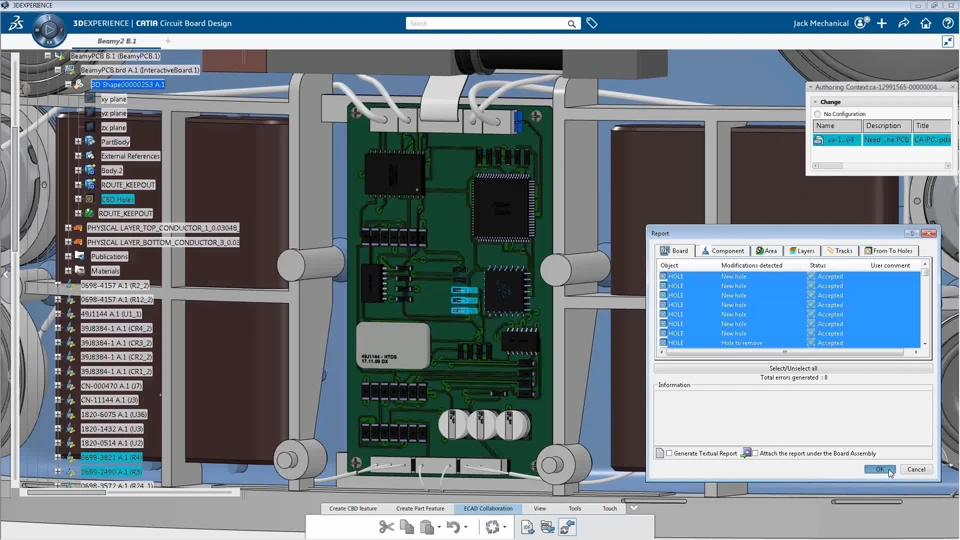Select the xy plane icon in tree
960x540 pixels.
(90, 99)
